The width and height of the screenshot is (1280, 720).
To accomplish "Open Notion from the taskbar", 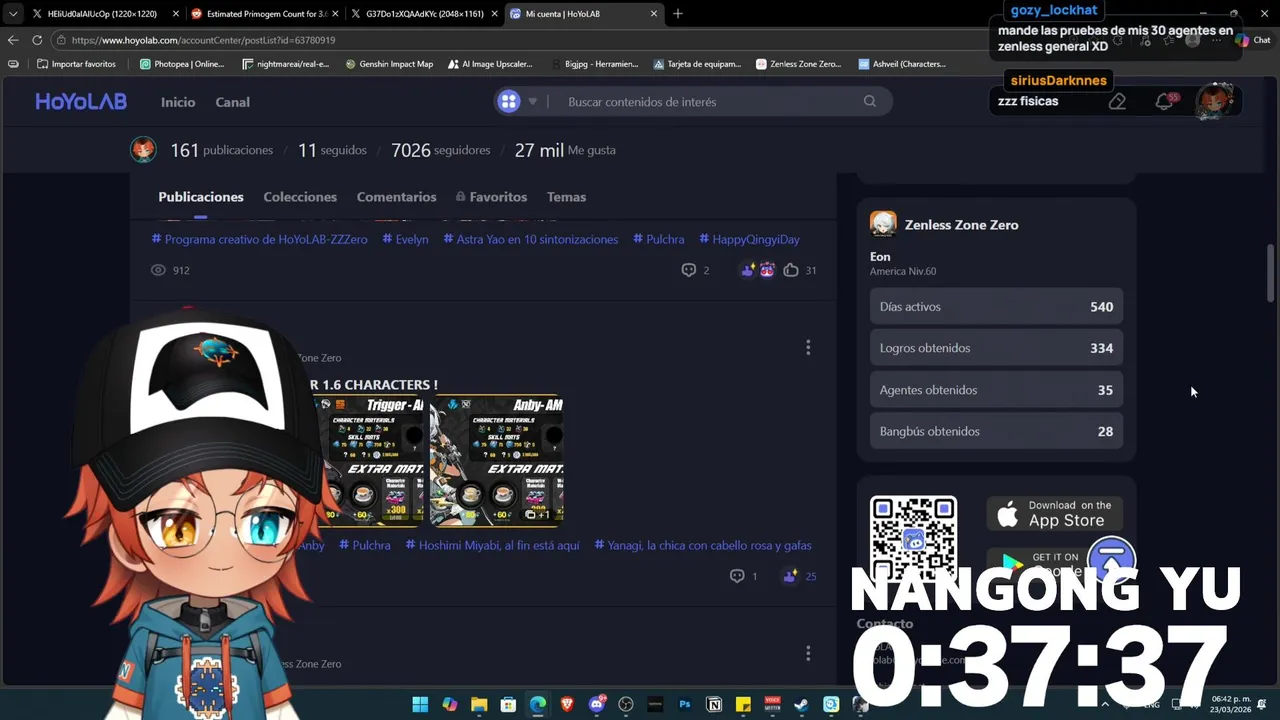I will click(x=714, y=704).
